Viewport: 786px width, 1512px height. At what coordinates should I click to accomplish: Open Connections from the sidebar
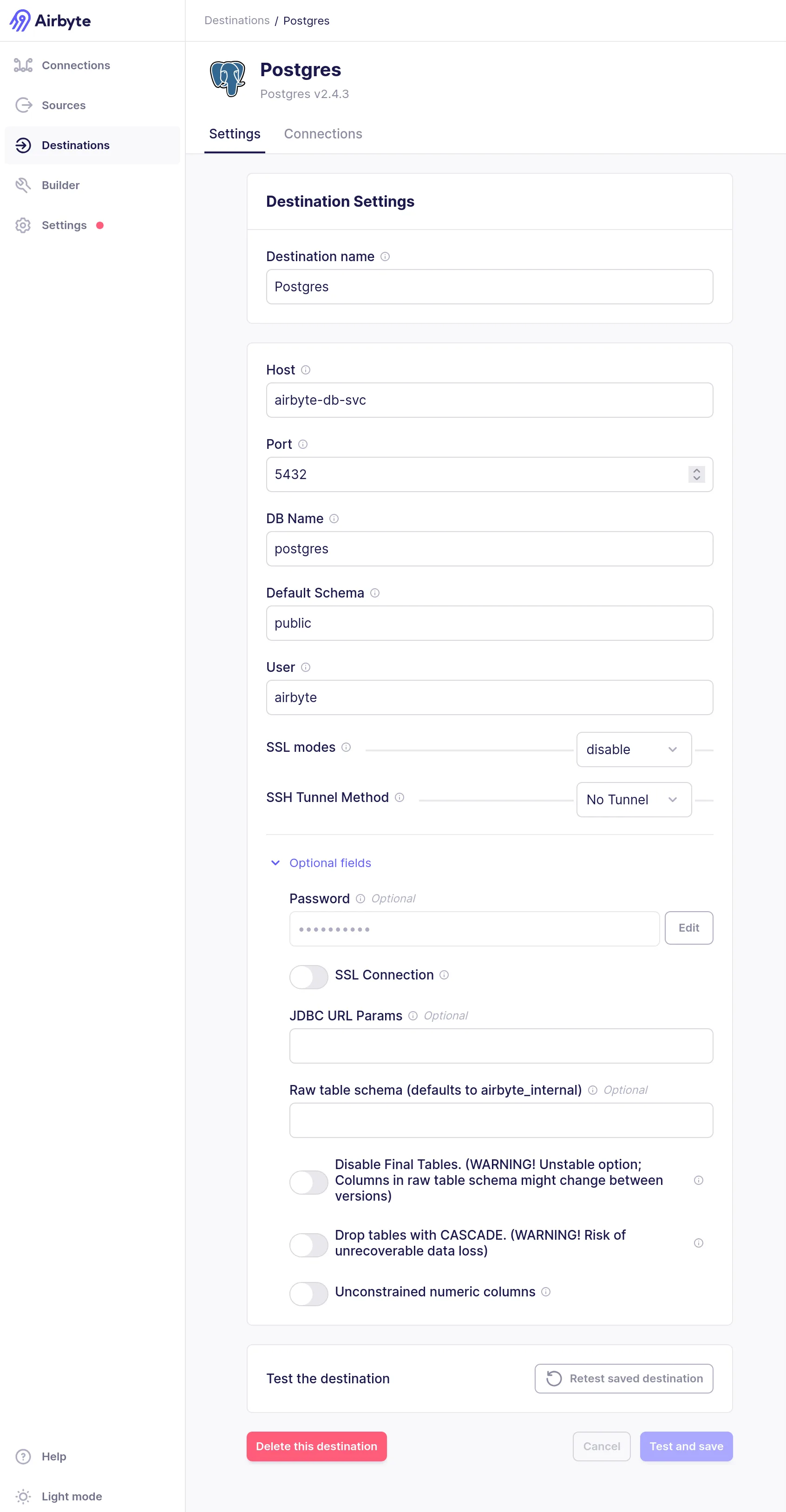[92, 65]
